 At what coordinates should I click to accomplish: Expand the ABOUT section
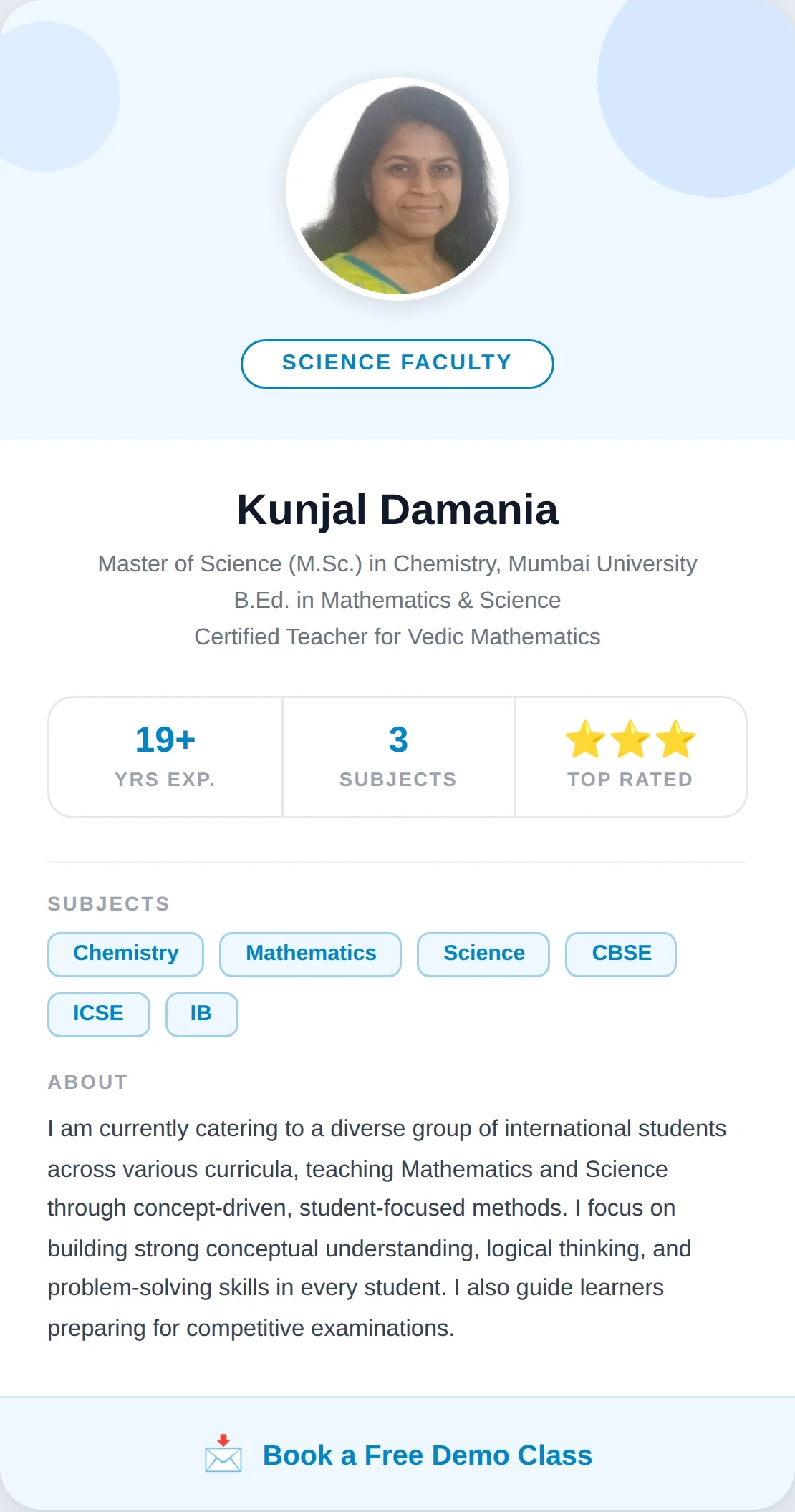(87, 1082)
